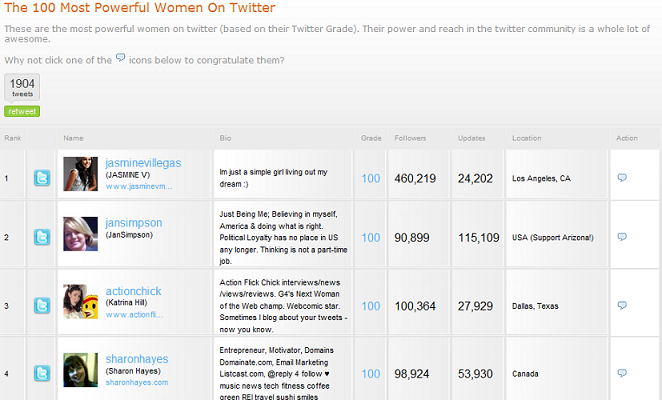This screenshot has height=400, width=662.
Task: Click bio starting 'Entrepreneur, Motivator, Domains'
Action: [x=277, y=374]
